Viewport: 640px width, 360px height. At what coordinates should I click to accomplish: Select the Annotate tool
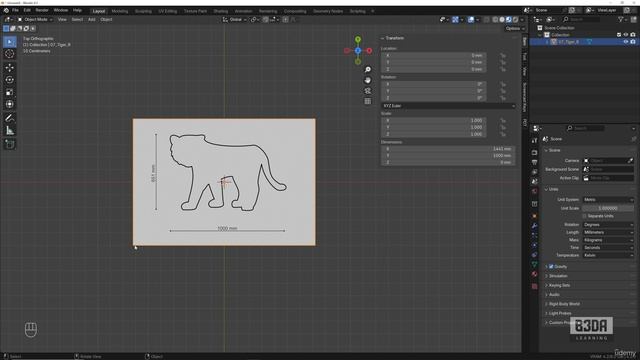coord(10,118)
